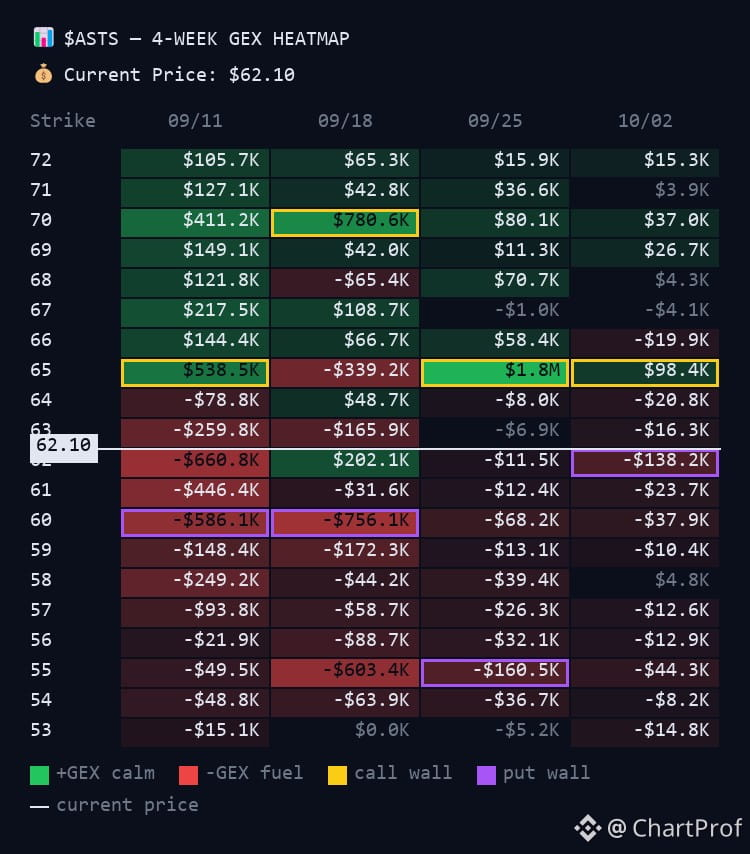The width and height of the screenshot is (750, 854).
Task: Click the -$603.4K cell at strike 55
Action: pyautogui.click(x=345, y=673)
